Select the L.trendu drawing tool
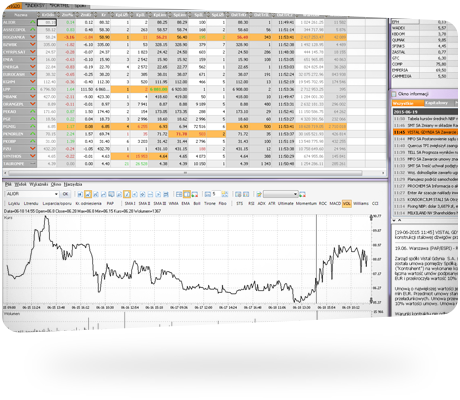The height and width of the screenshot is (400, 460). point(31,203)
